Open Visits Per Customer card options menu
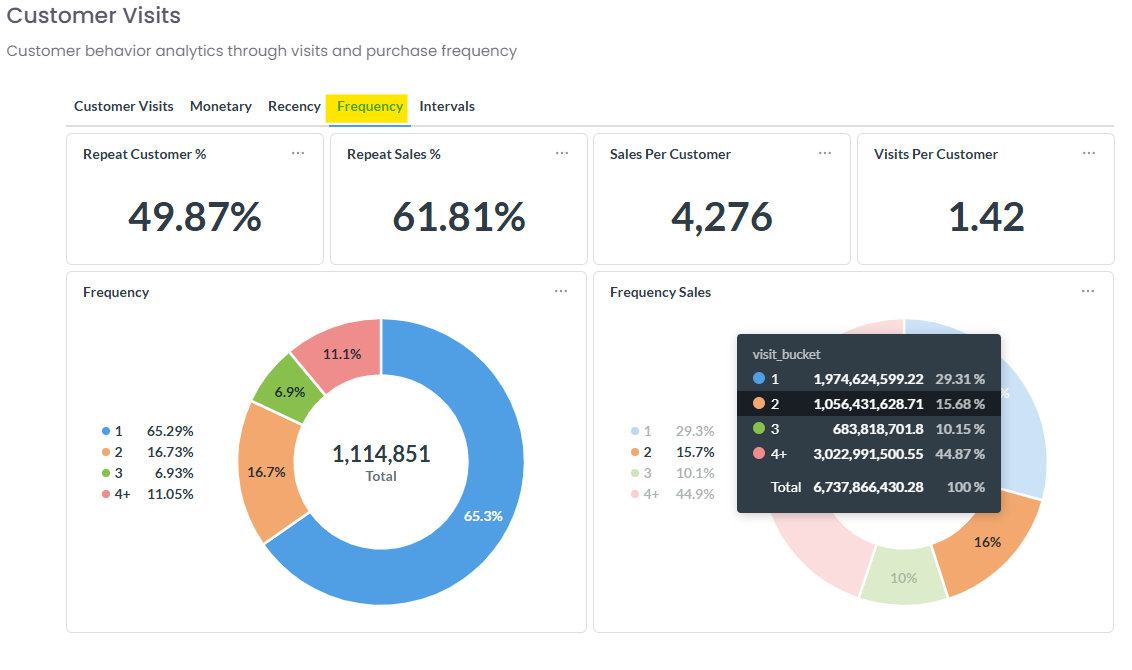1132x670 pixels. 1089,153
